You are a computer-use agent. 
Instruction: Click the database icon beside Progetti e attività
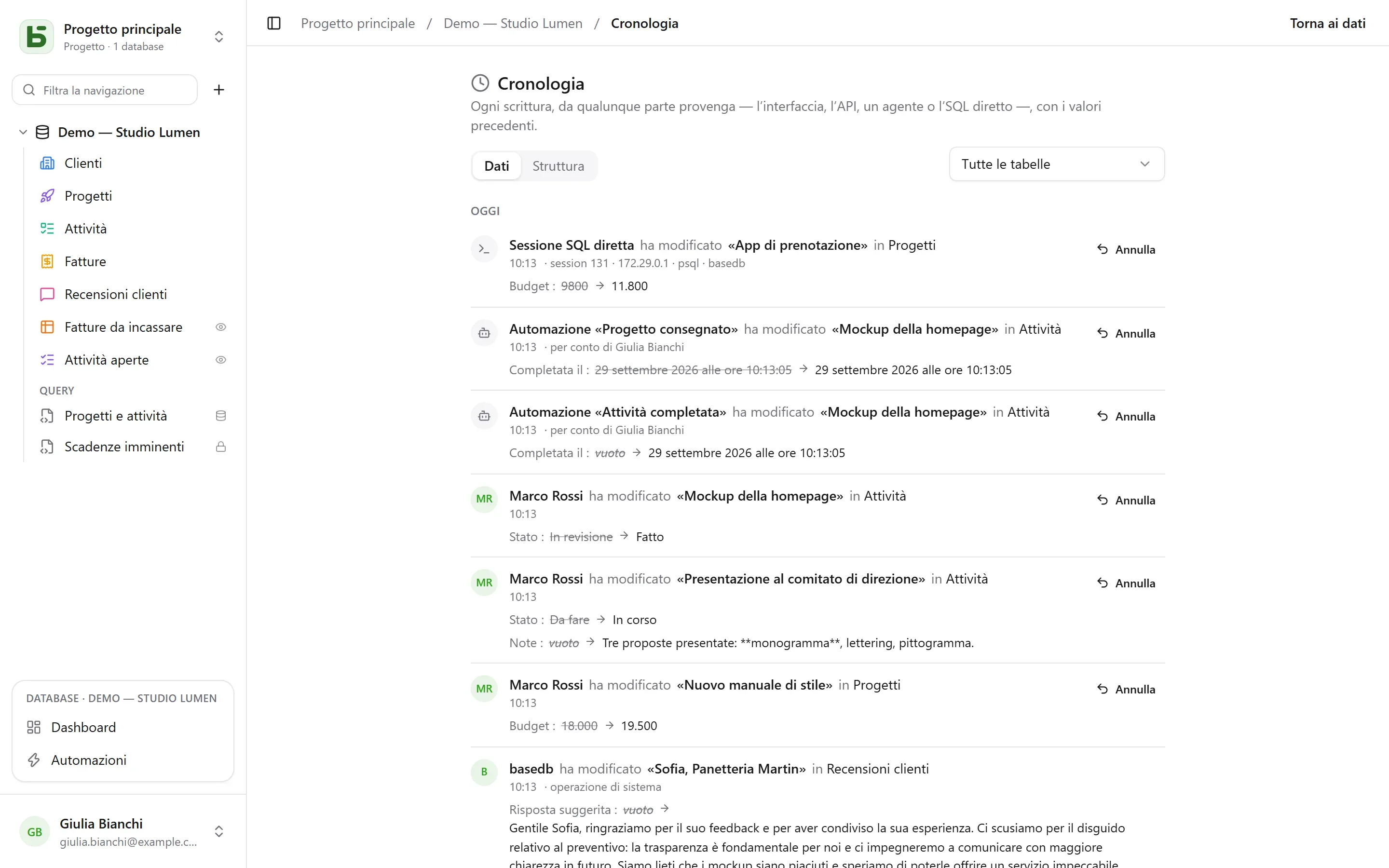[x=221, y=416]
